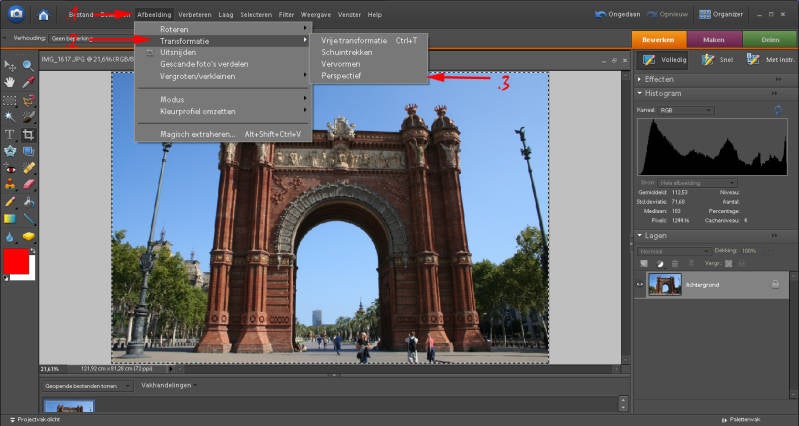Hide the Achtergrond layer with eye icon
Image resolution: width=799 pixels, height=426 pixels.
point(640,284)
